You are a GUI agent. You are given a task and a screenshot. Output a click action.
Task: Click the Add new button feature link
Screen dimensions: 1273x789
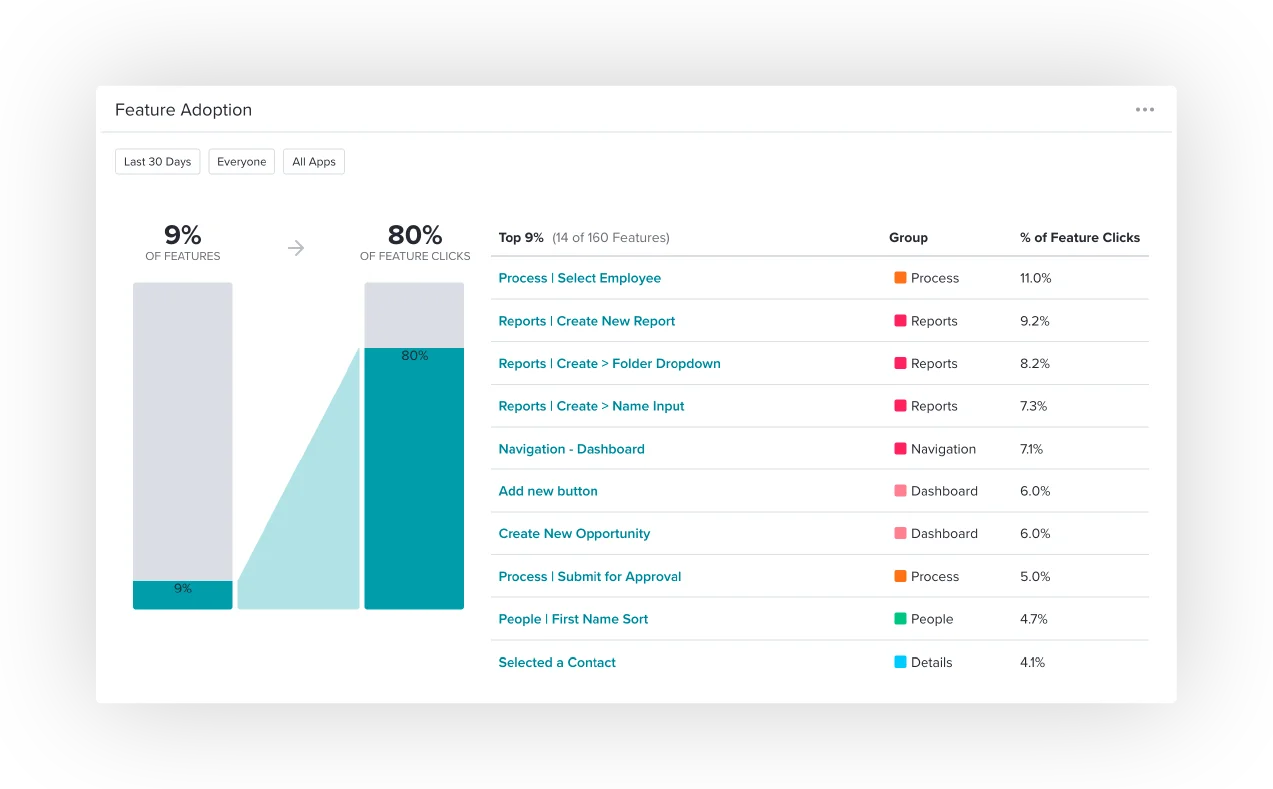click(548, 491)
